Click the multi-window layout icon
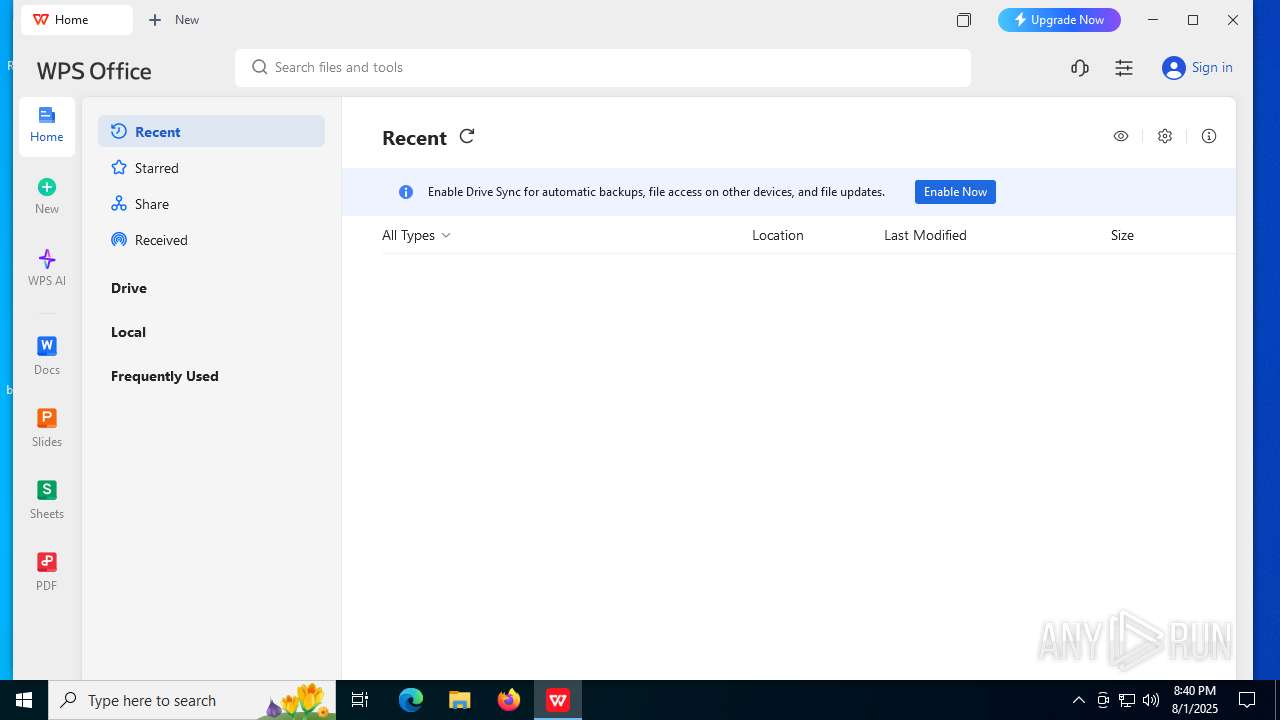The width and height of the screenshot is (1280, 720). [964, 20]
